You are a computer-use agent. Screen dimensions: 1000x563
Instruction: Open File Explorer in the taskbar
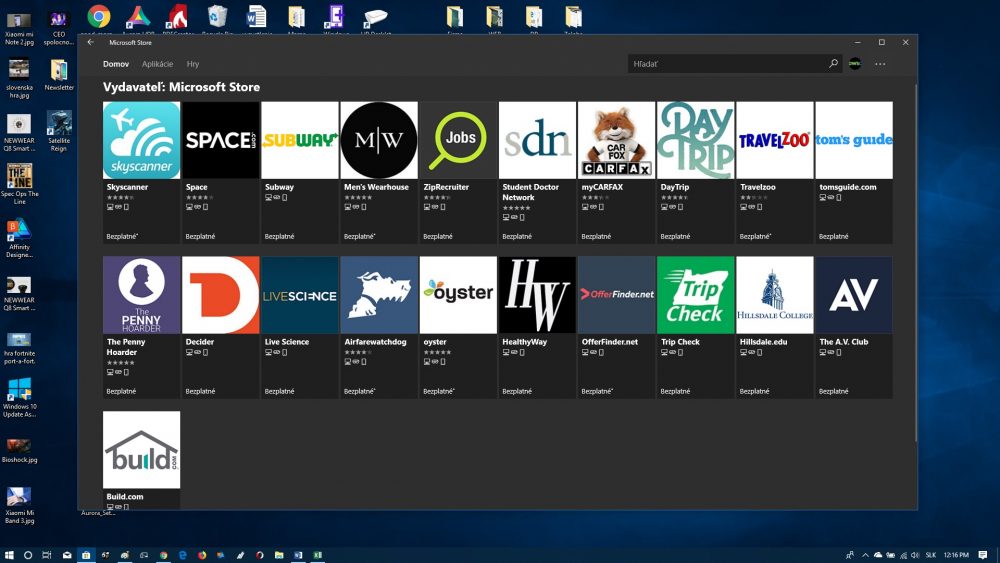[279, 555]
